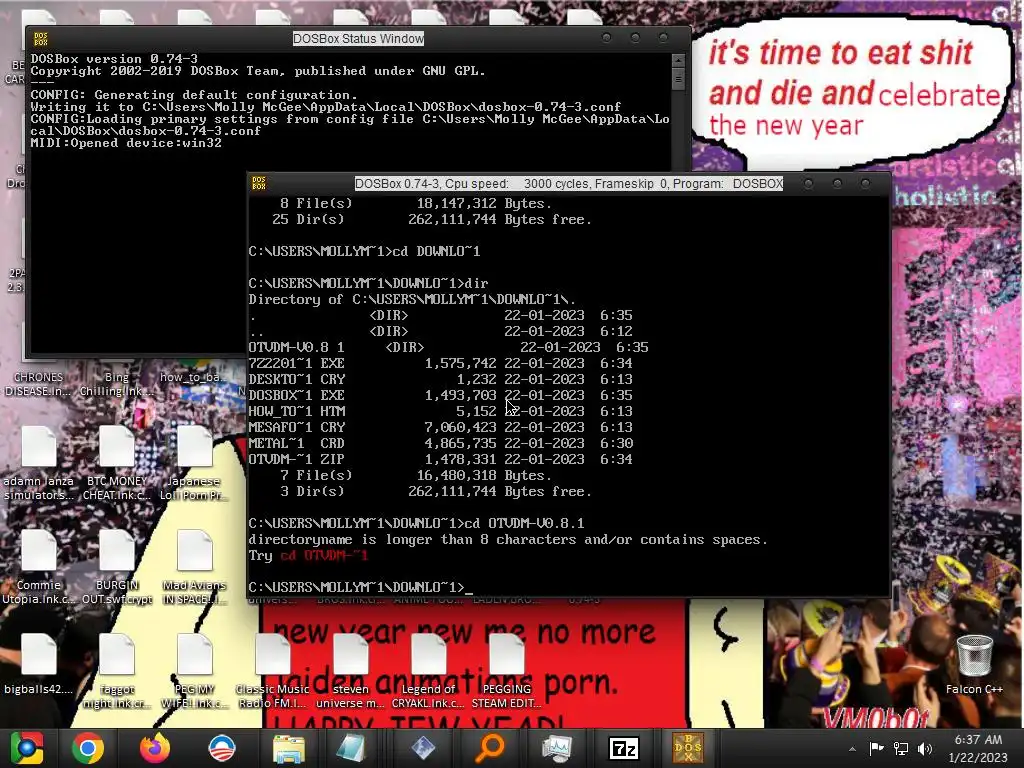The image size is (1024, 768).
Task: Select the adamn lanza simulator desktop file
Action: click(x=39, y=464)
